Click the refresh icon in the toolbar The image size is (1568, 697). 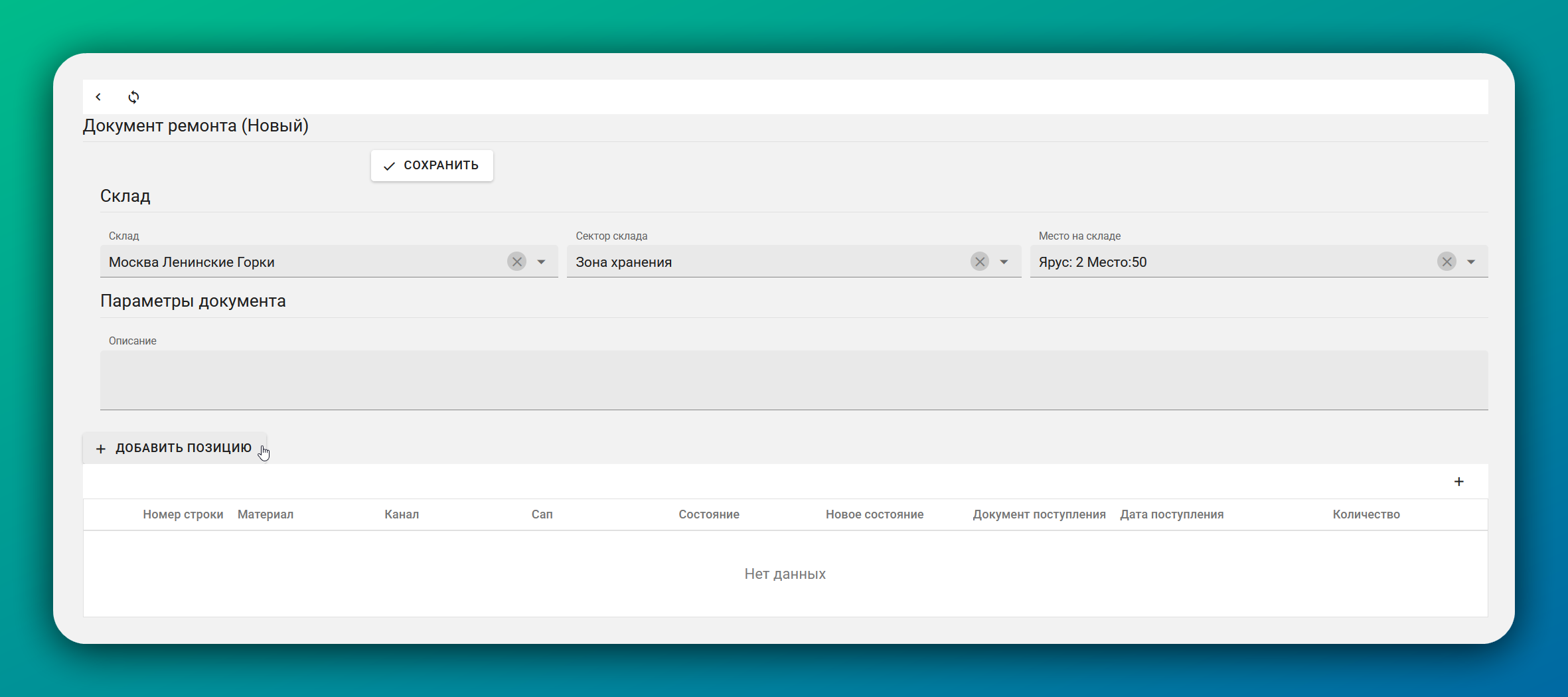133,97
